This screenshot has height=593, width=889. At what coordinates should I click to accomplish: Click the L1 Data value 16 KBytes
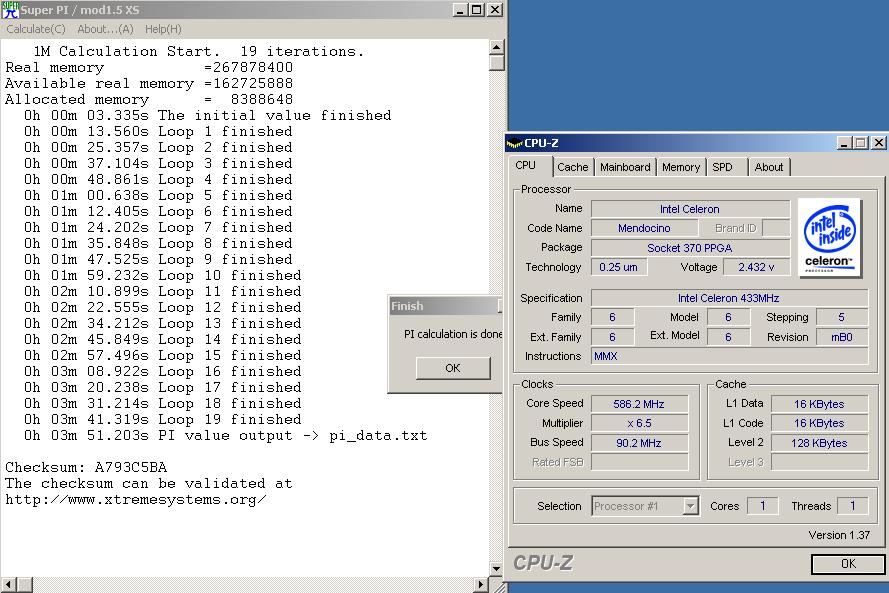pos(819,404)
